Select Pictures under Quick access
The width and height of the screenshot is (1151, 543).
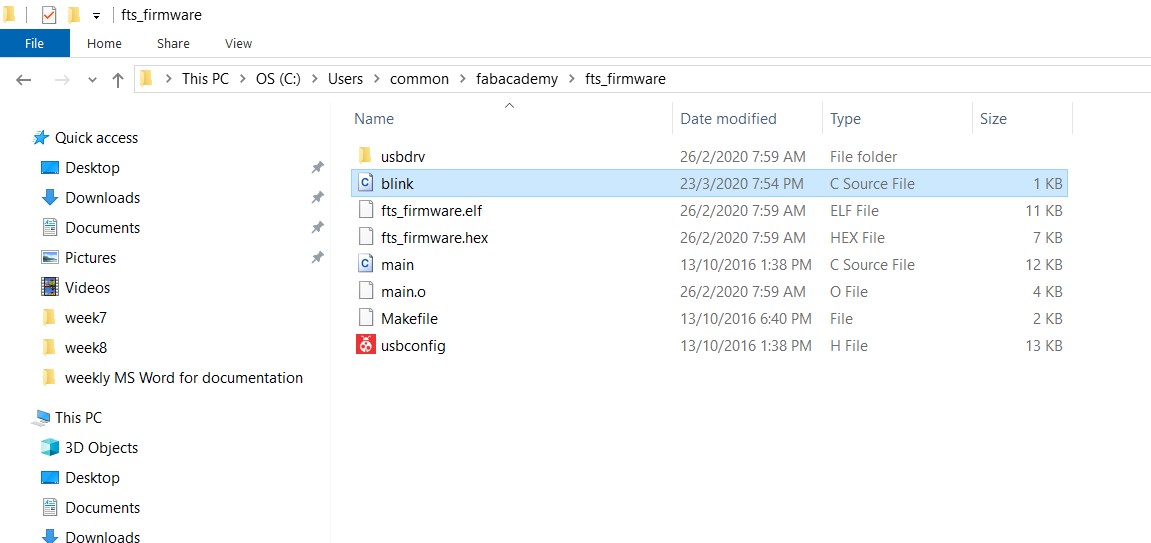pyautogui.click(x=90, y=258)
